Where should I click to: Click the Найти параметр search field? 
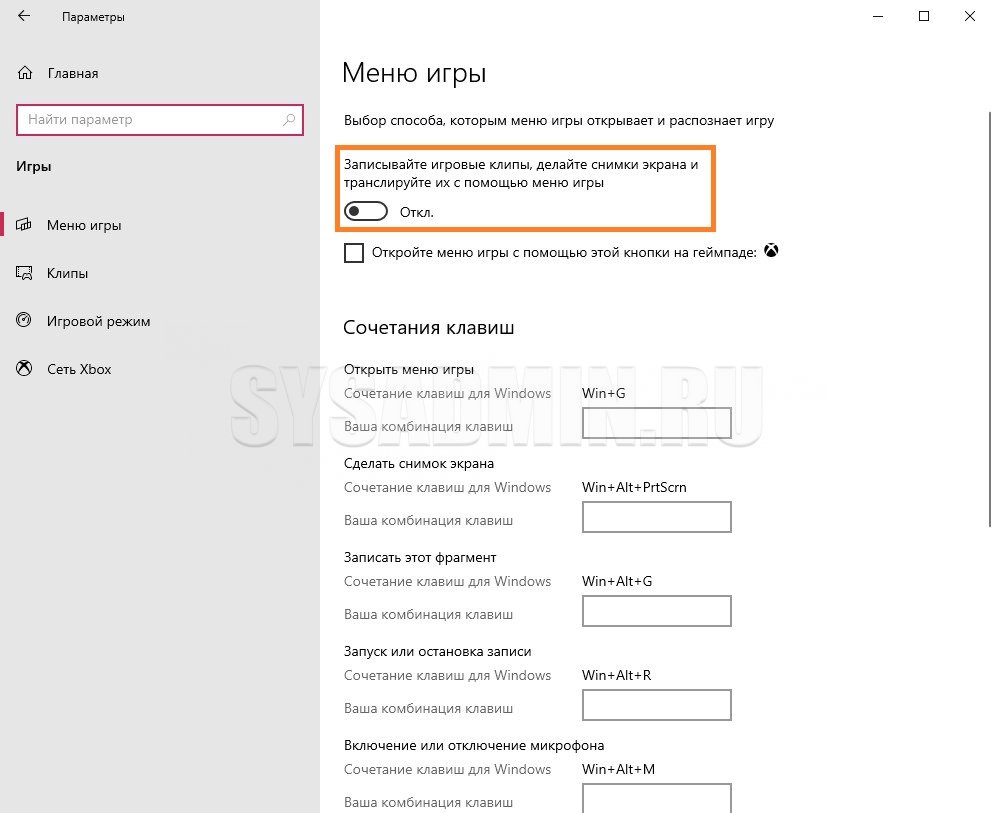(x=160, y=120)
